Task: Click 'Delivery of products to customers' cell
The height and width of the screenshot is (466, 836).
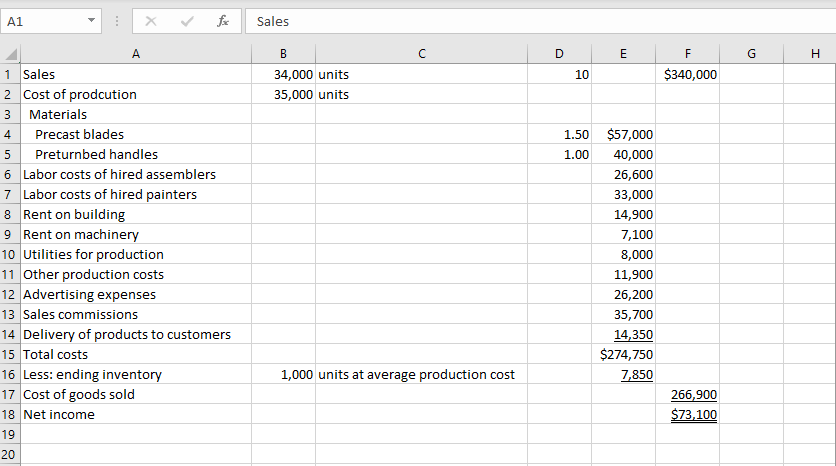Action: (x=136, y=334)
